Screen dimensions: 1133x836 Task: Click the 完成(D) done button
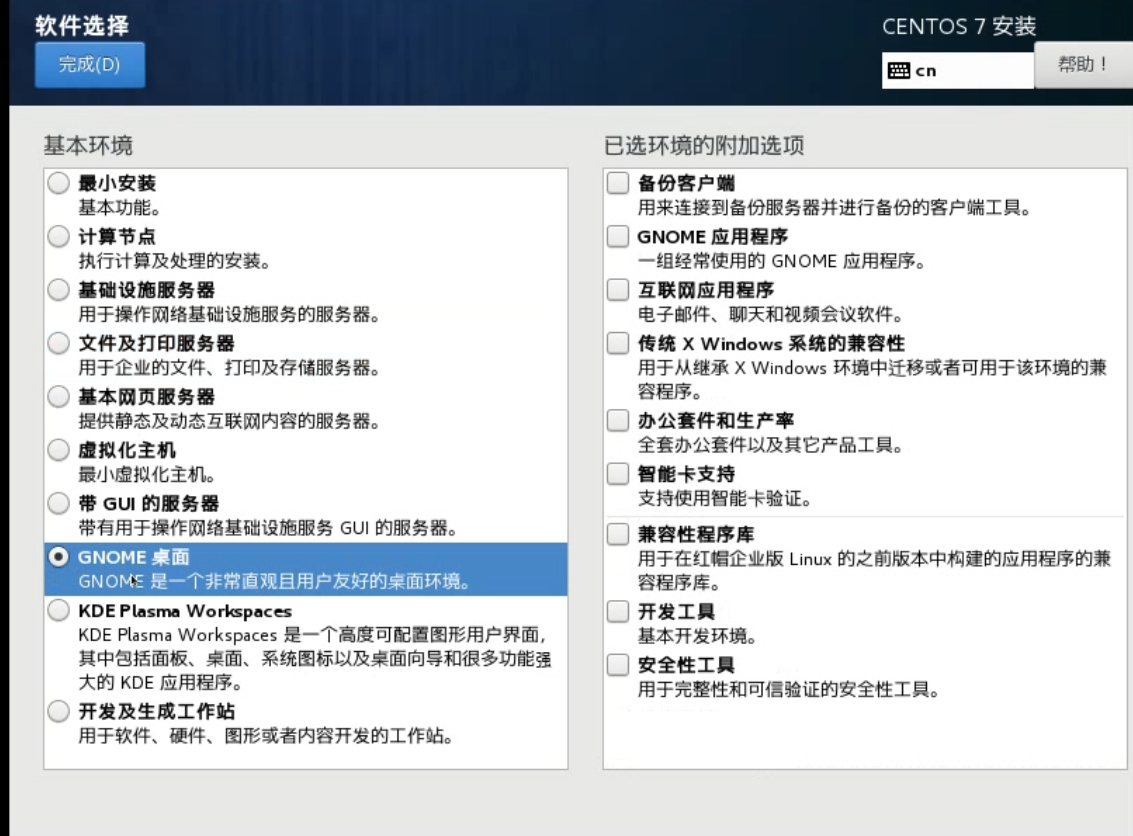coord(89,65)
